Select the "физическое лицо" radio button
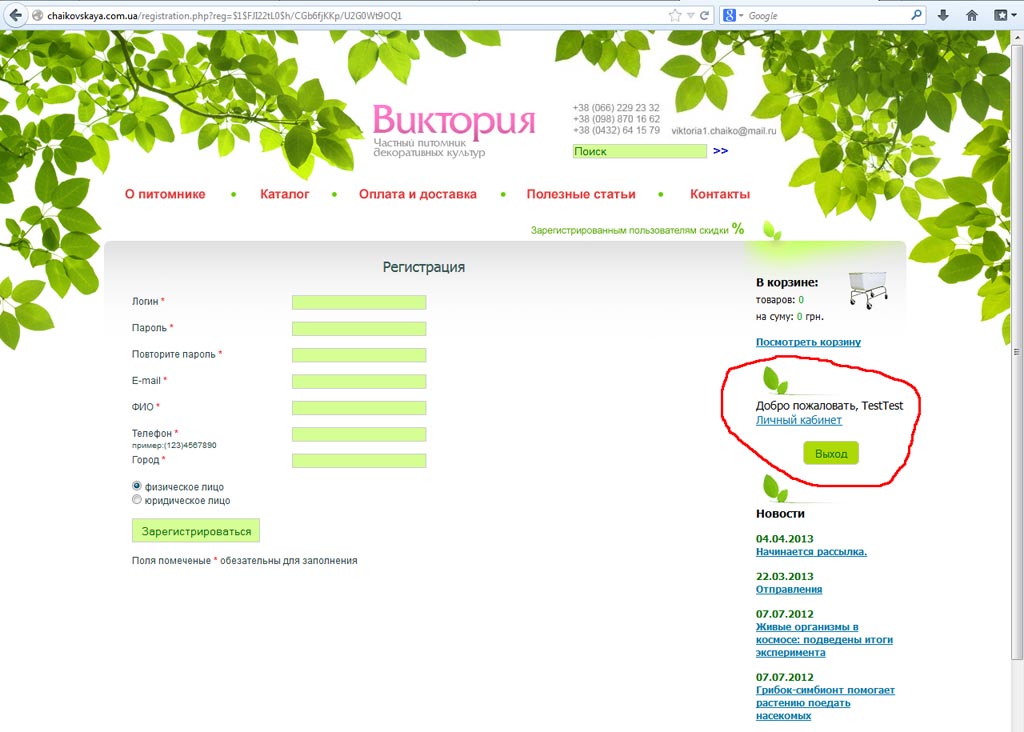 click(x=137, y=486)
